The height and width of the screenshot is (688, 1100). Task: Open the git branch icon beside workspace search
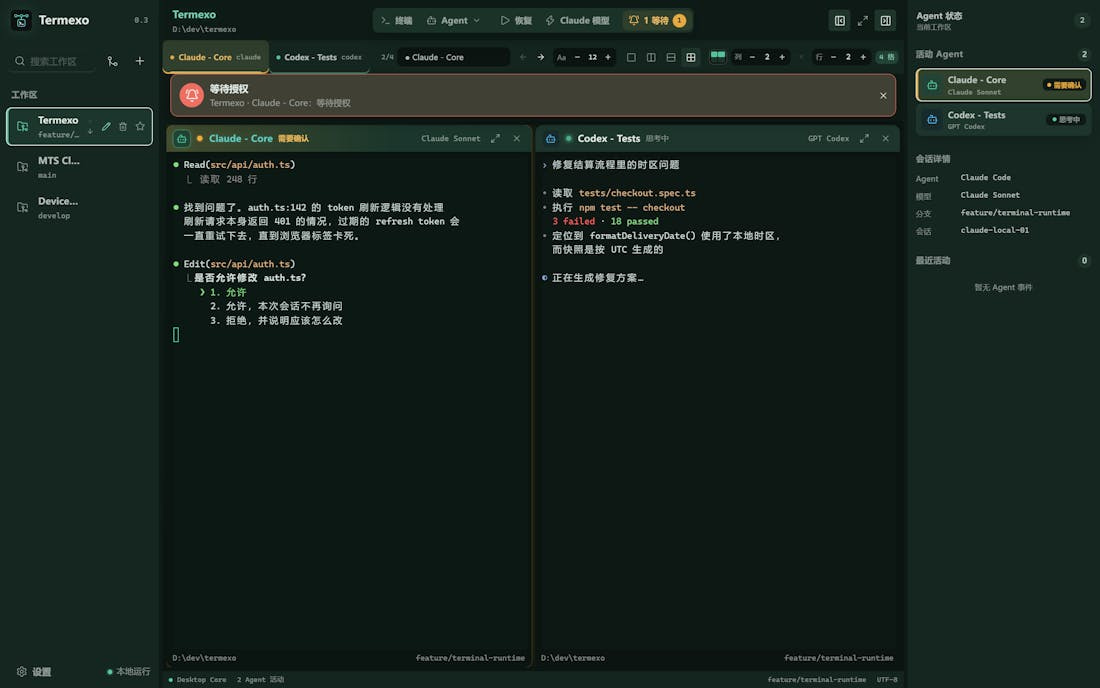112,61
